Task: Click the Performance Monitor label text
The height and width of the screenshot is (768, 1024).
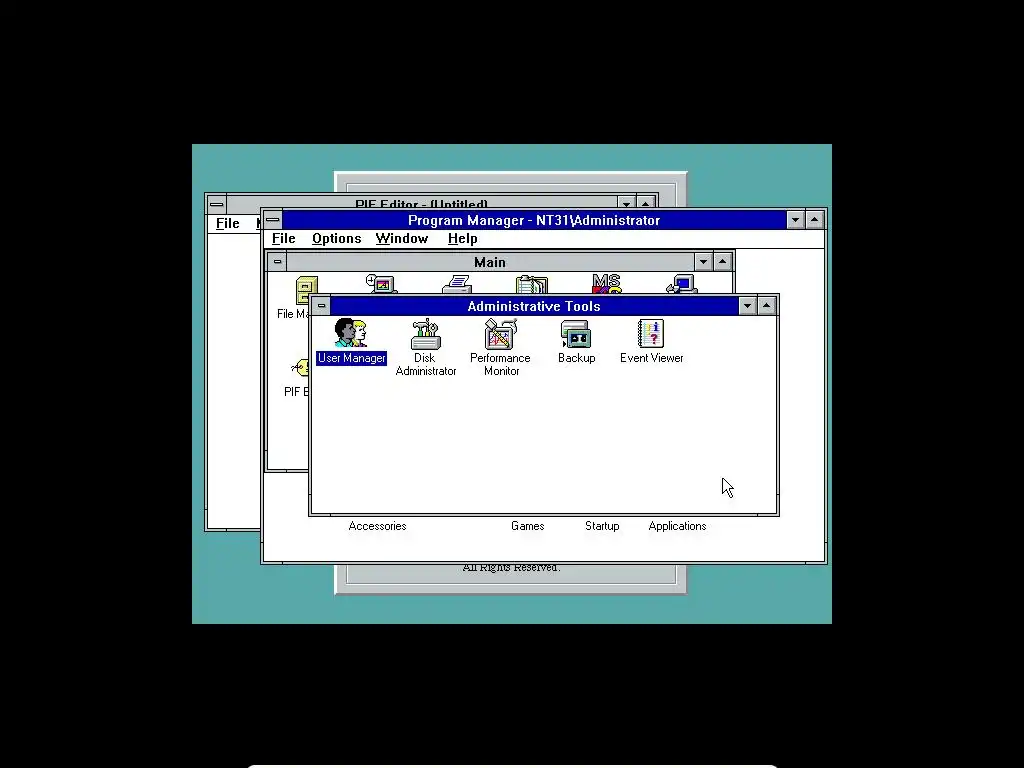Action: pyautogui.click(x=501, y=364)
